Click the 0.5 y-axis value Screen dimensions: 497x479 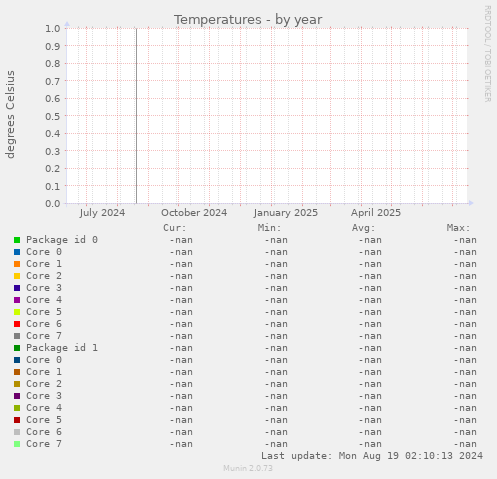pyautogui.click(x=53, y=116)
